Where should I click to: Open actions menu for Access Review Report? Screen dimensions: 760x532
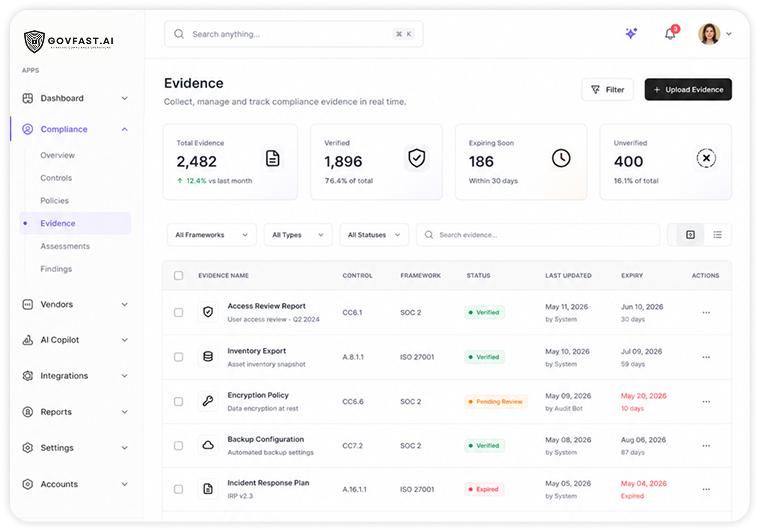click(x=706, y=313)
